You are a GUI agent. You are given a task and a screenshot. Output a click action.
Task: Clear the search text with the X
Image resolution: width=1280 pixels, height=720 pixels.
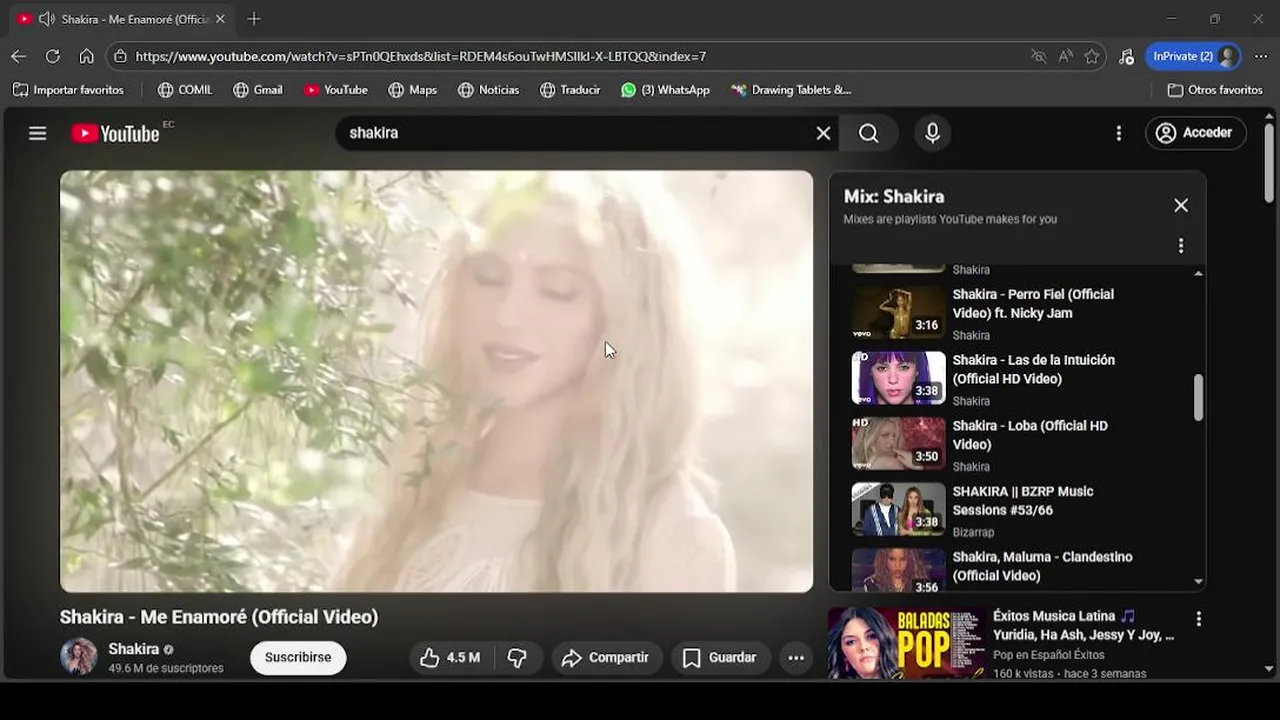(823, 133)
